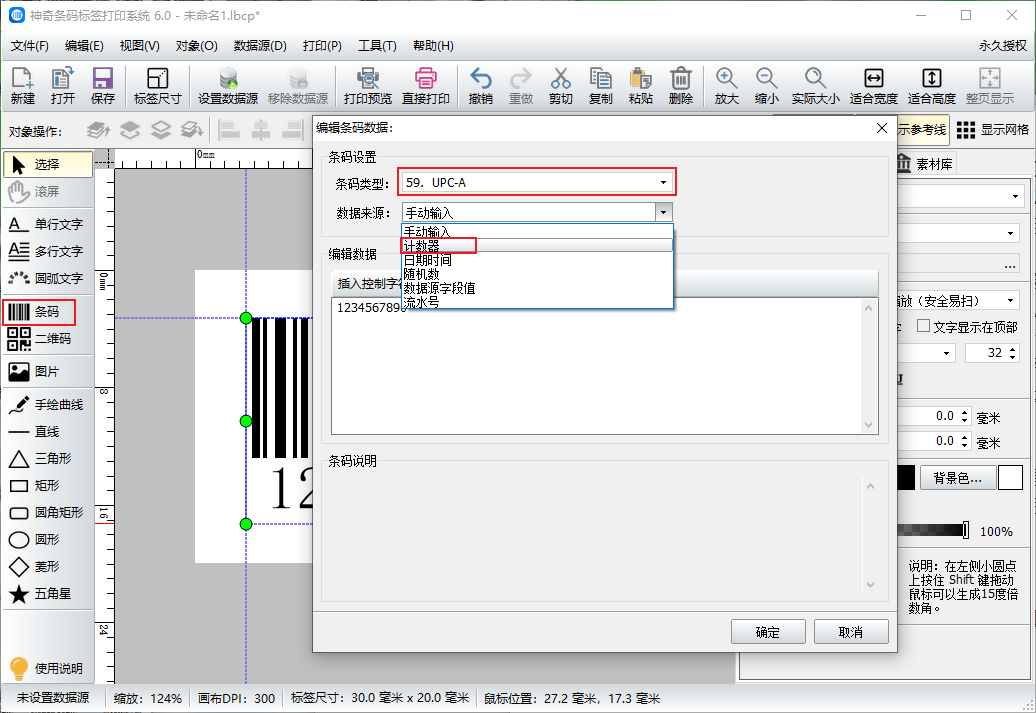This screenshot has height=713, width=1036.
Task: Enable the 文字显示在顶部 checkbox
Action: 924,326
